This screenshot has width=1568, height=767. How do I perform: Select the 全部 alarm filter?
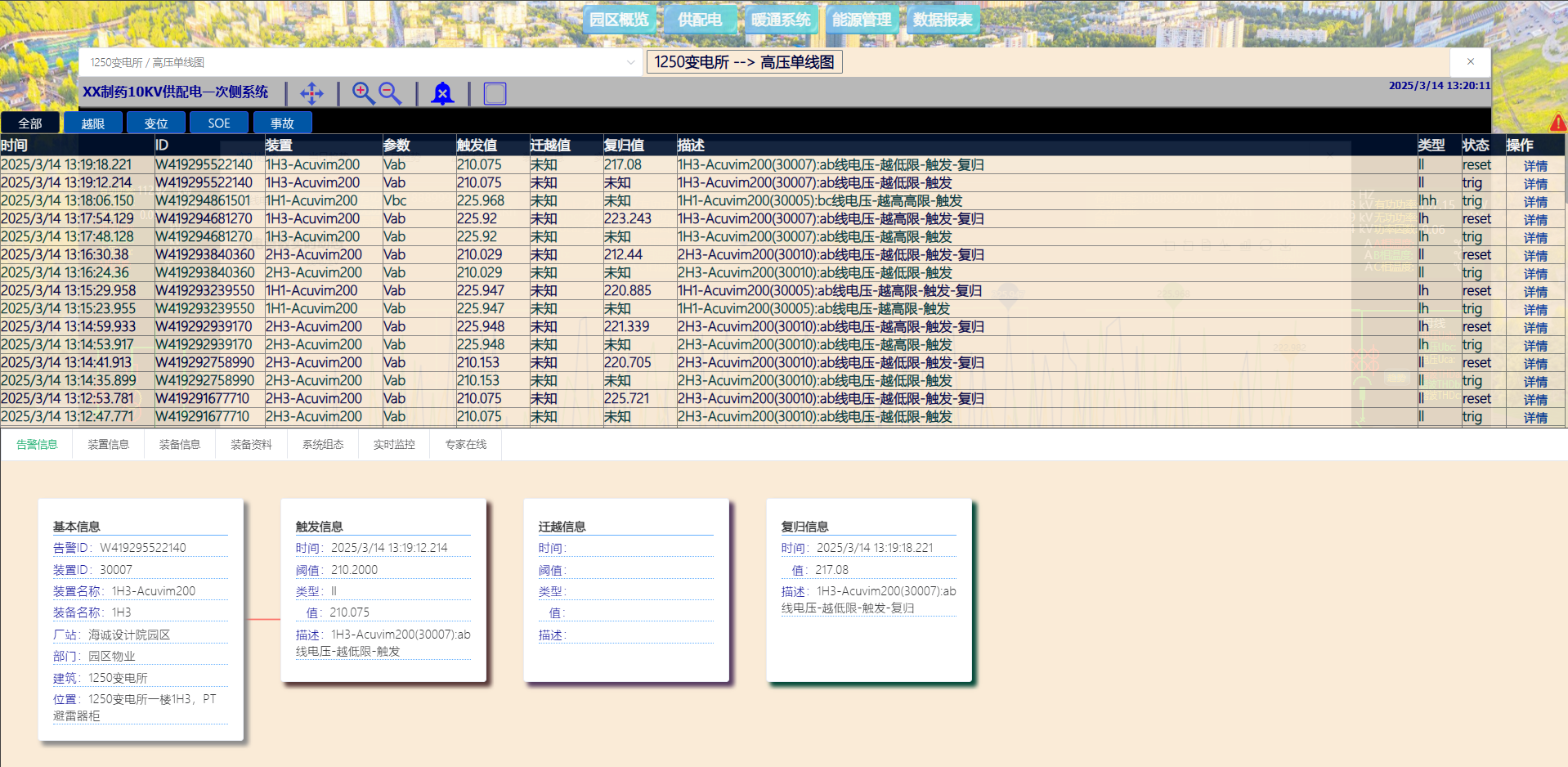30,123
